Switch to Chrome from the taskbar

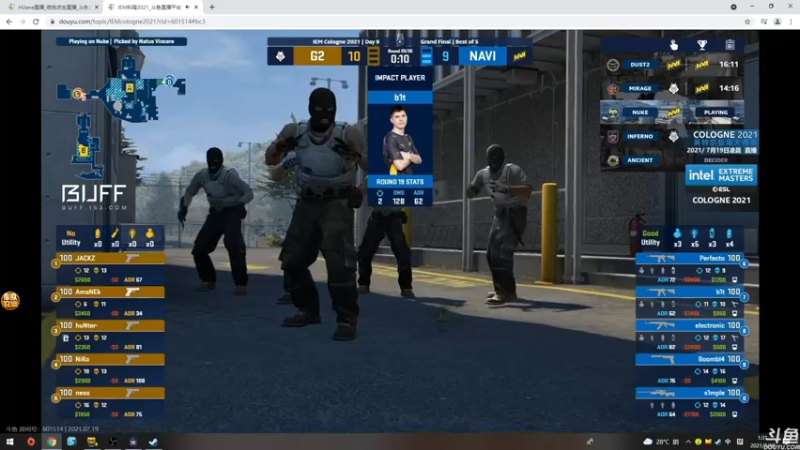51,442
